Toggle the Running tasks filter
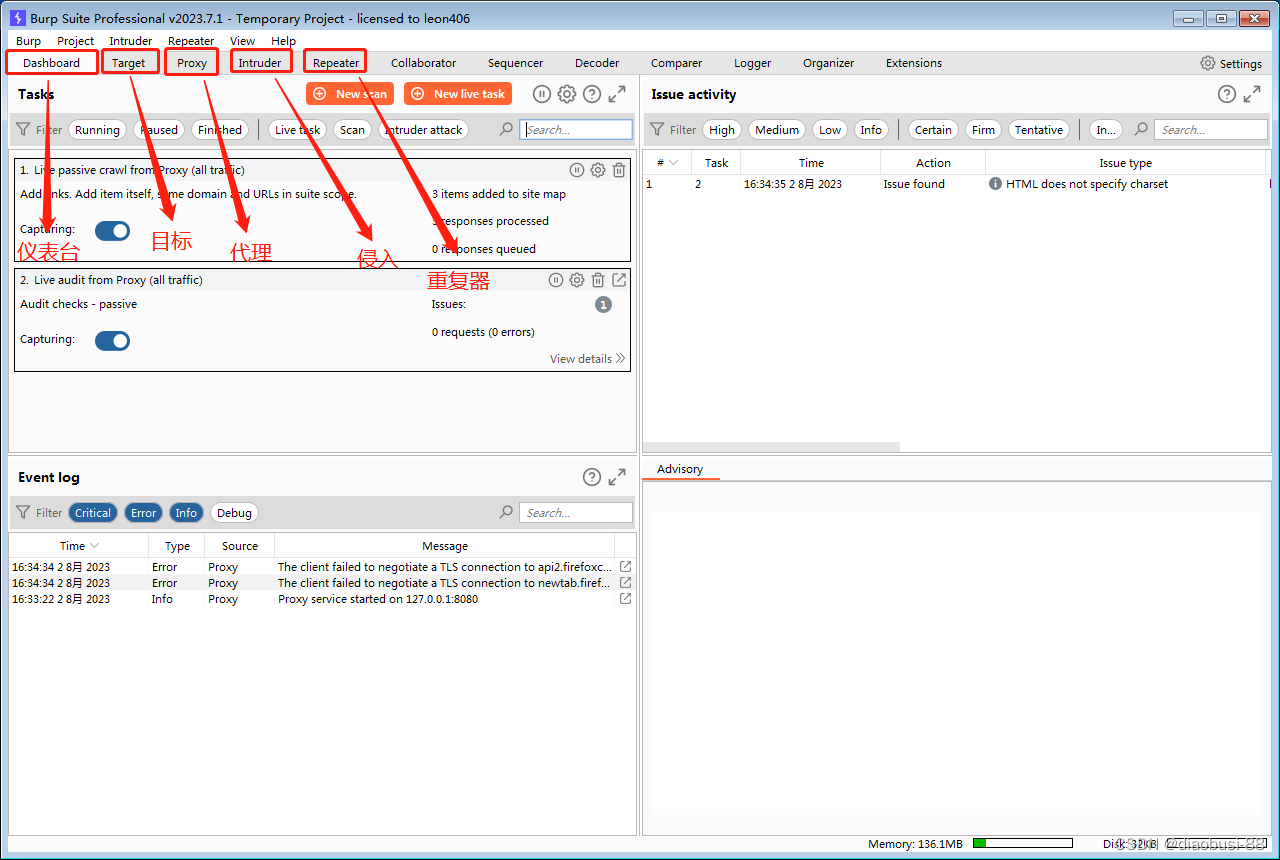Screen dimensions: 1280x860 pyautogui.click(x=97, y=130)
